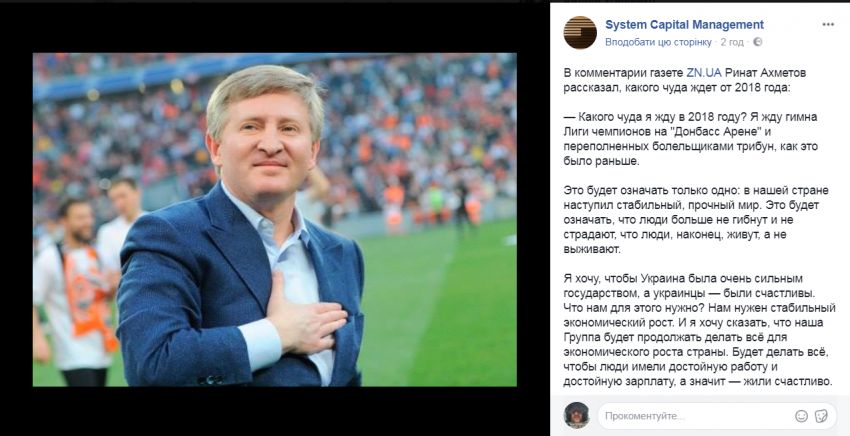
Task: Click the globe public-audience icon
Action: (x=757, y=42)
